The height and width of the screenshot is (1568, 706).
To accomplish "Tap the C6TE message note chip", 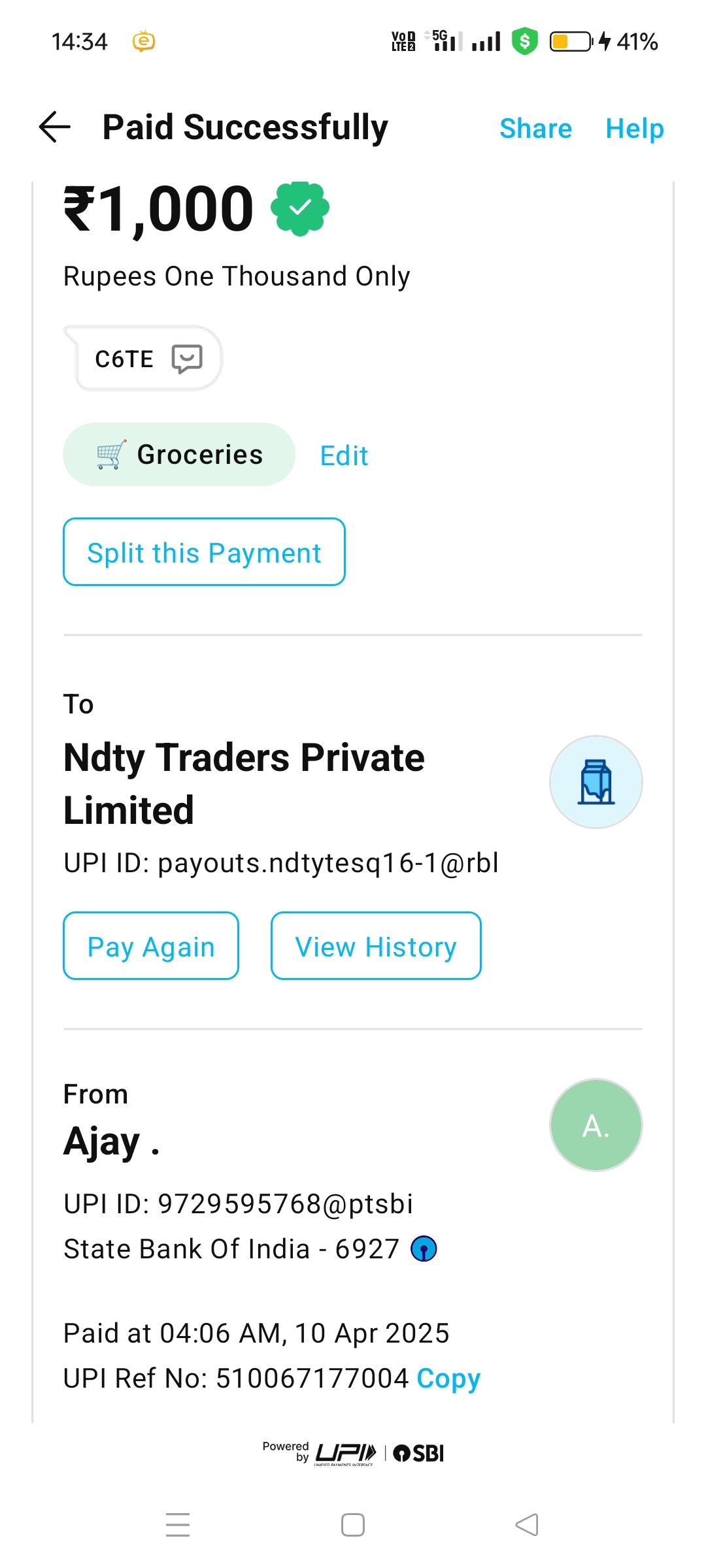I will [x=125, y=359].
